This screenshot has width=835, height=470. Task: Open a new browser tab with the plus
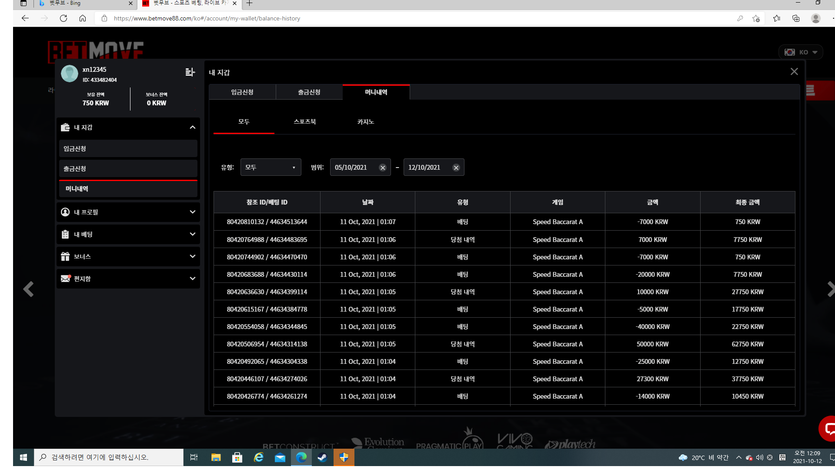tap(249, 4)
